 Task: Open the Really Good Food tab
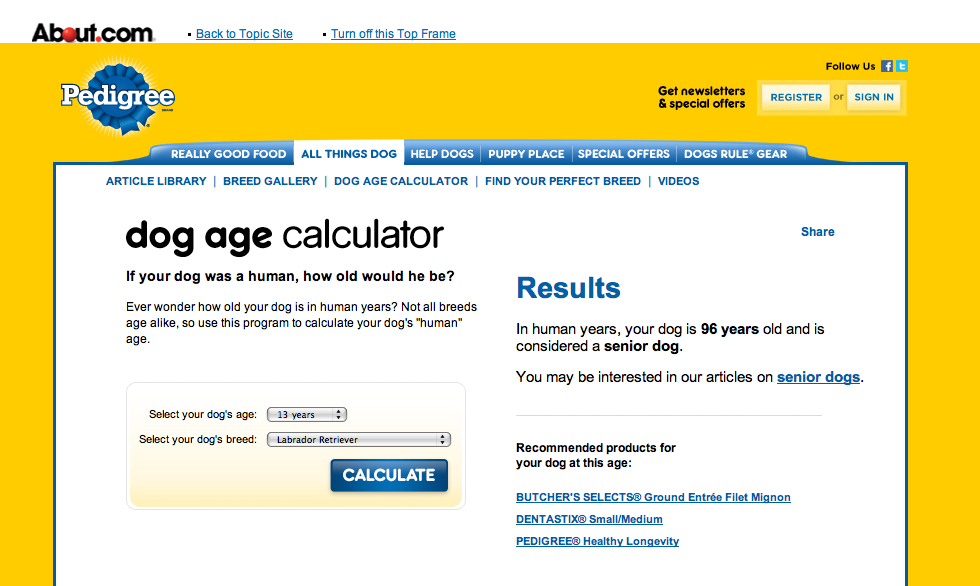(x=228, y=154)
